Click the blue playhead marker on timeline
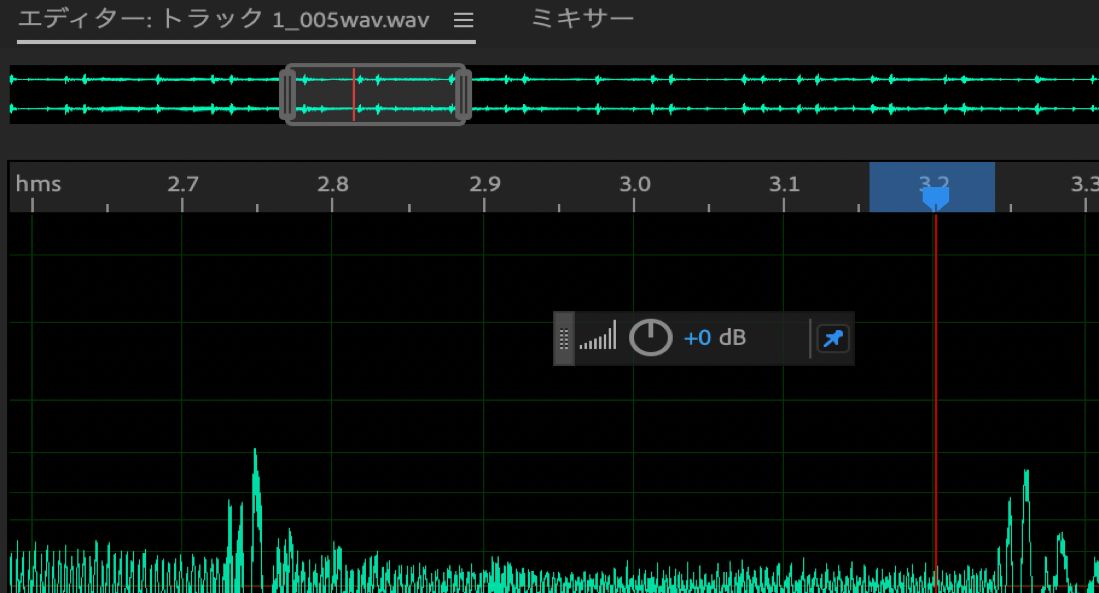This screenshot has width=1099, height=593. pos(935,197)
